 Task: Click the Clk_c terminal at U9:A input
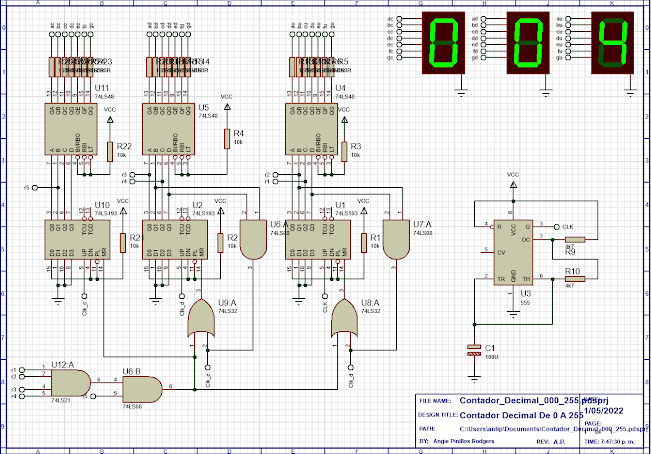(x=208, y=367)
